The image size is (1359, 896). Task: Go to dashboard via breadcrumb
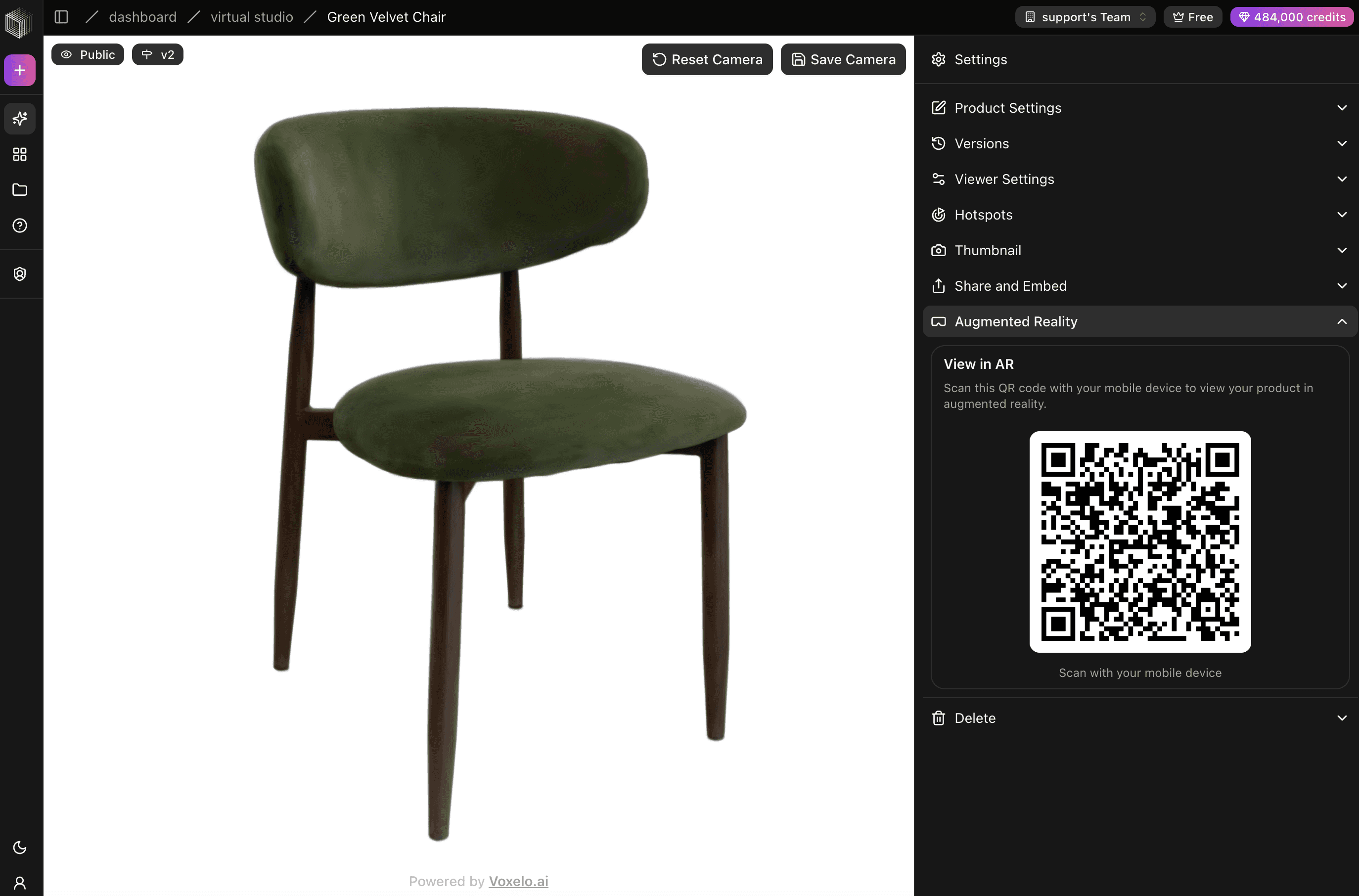pos(142,17)
